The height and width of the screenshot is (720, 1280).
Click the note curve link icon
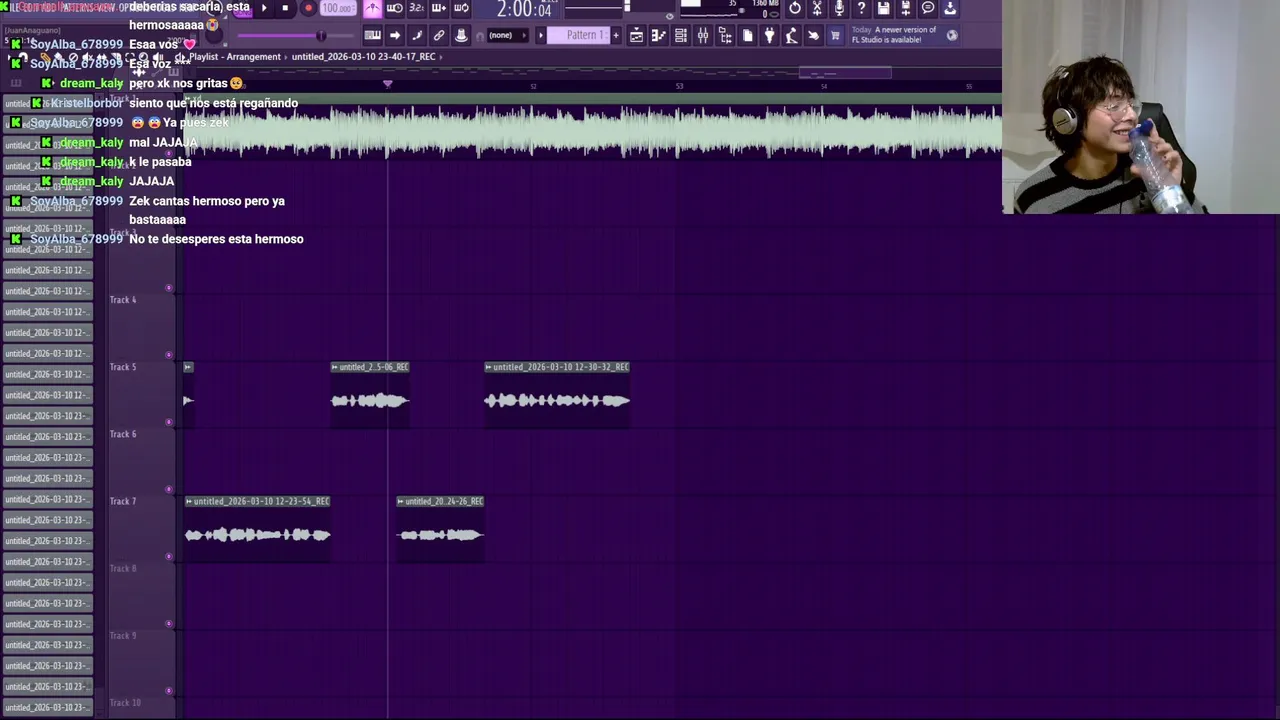pos(417,35)
